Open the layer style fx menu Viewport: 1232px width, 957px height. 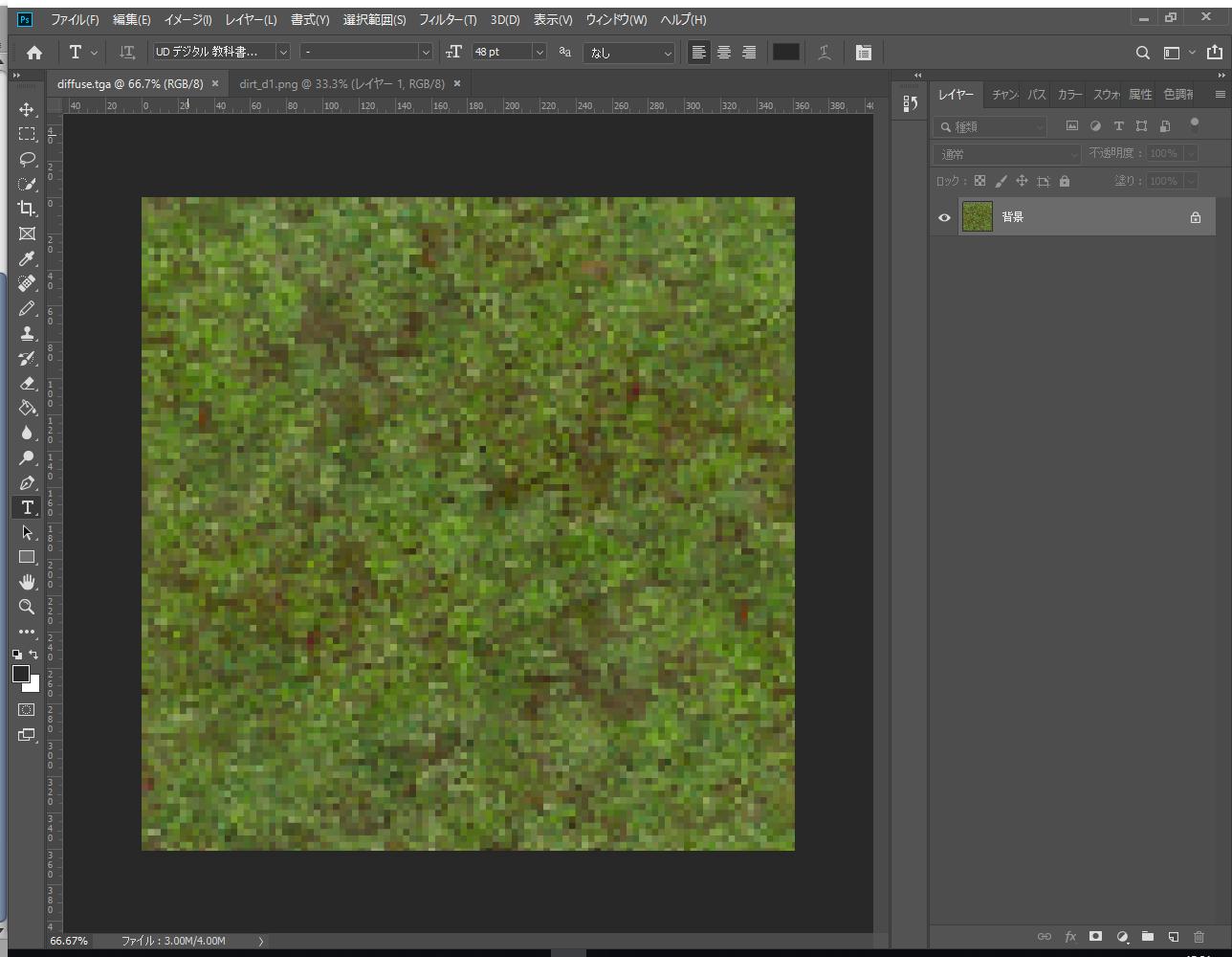tap(1070, 936)
